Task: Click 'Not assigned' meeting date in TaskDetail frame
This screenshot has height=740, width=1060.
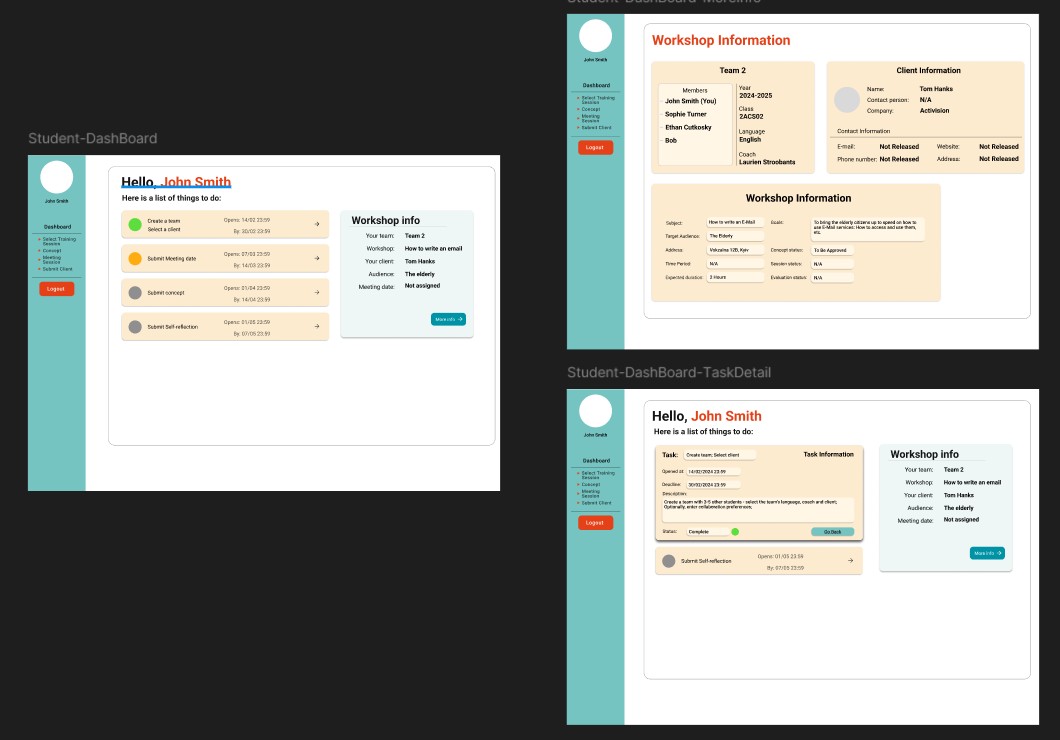Action: 961,520
